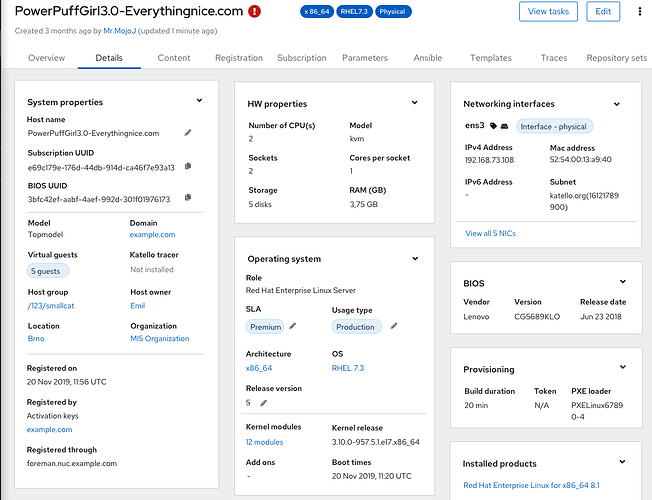
Task: Select the 3,75 GB RAM value
Action: [x=364, y=204]
